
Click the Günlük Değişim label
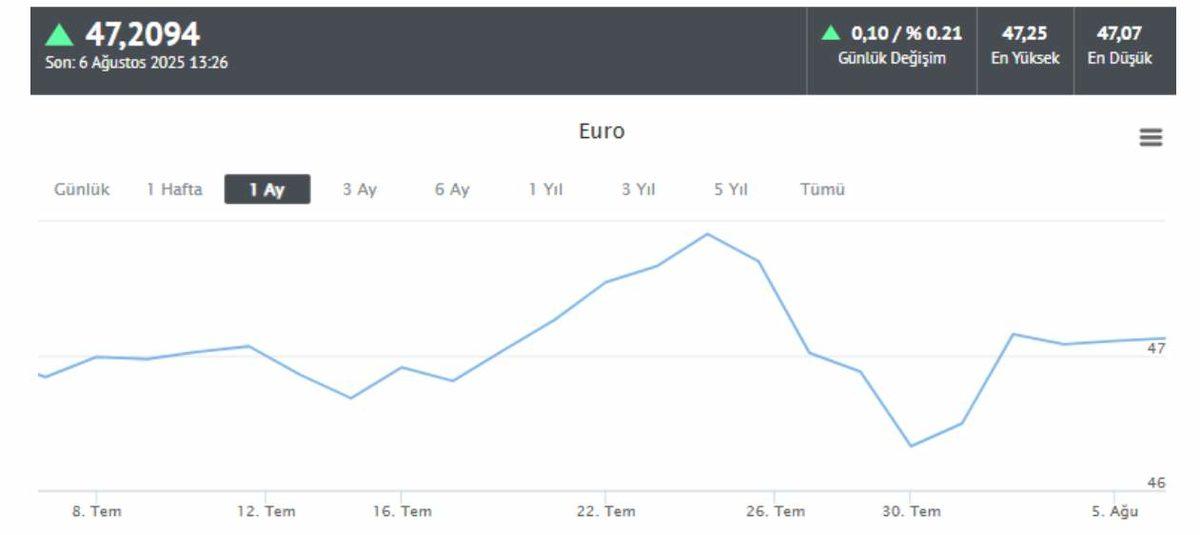click(x=891, y=58)
